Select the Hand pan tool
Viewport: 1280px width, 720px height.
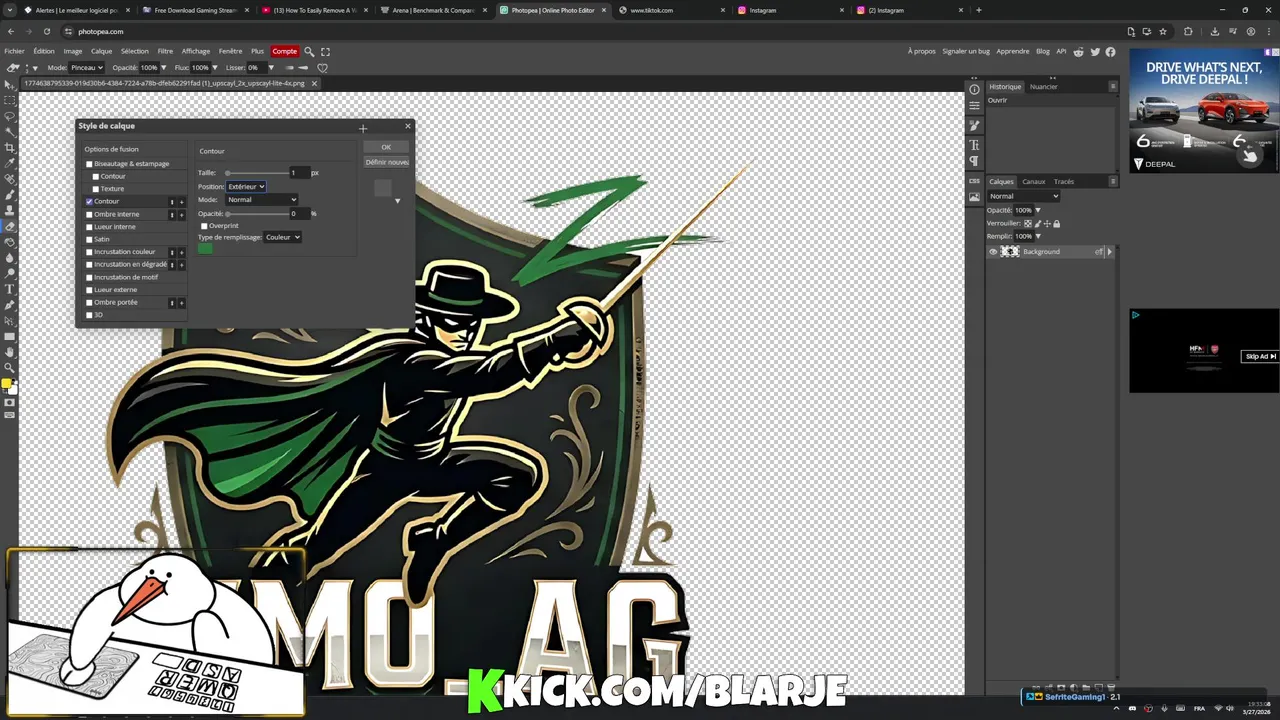pyautogui.click(x=10, y=352)
